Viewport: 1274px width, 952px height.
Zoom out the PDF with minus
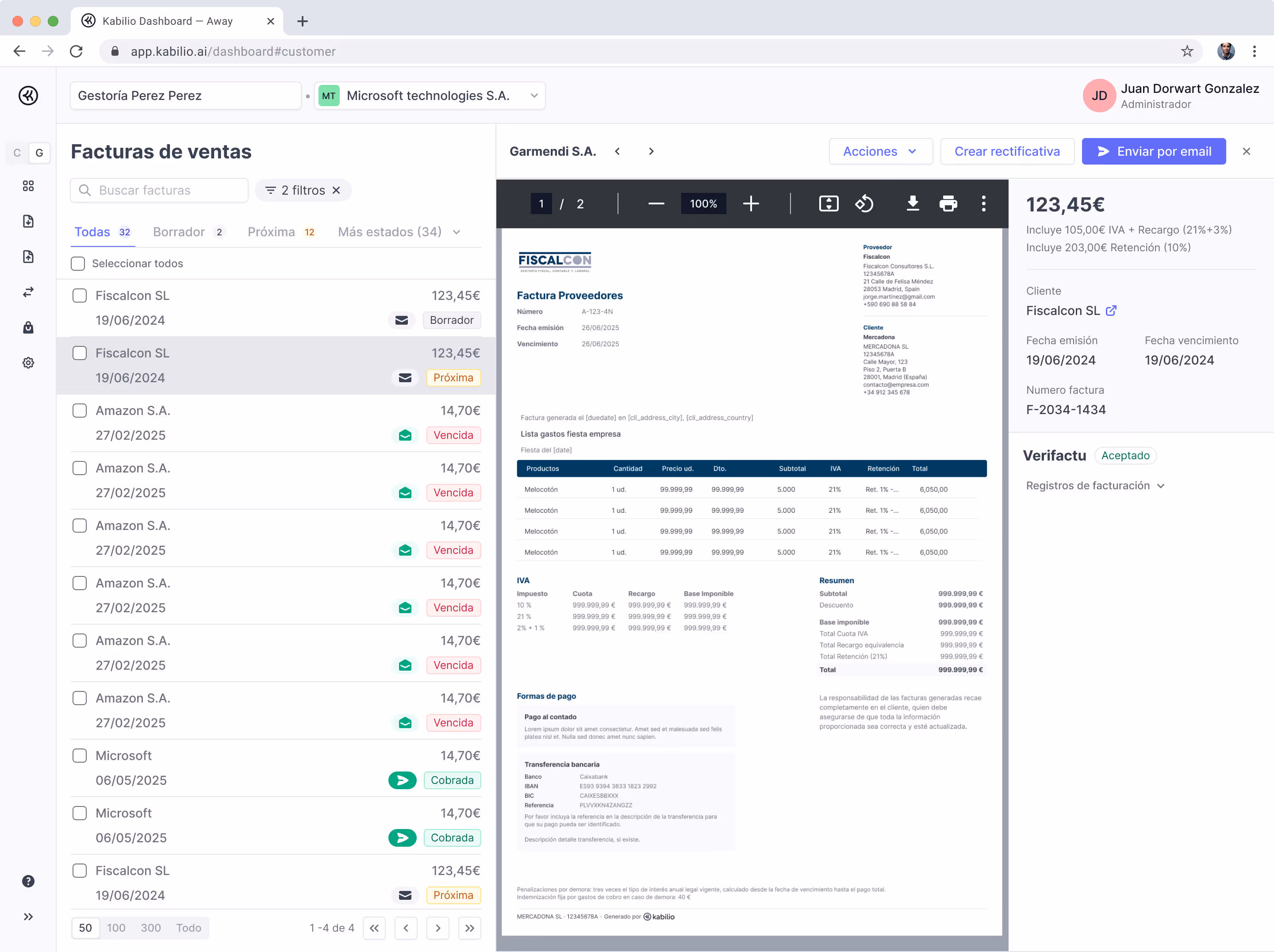pyautogui.click(x=656, y=203)
